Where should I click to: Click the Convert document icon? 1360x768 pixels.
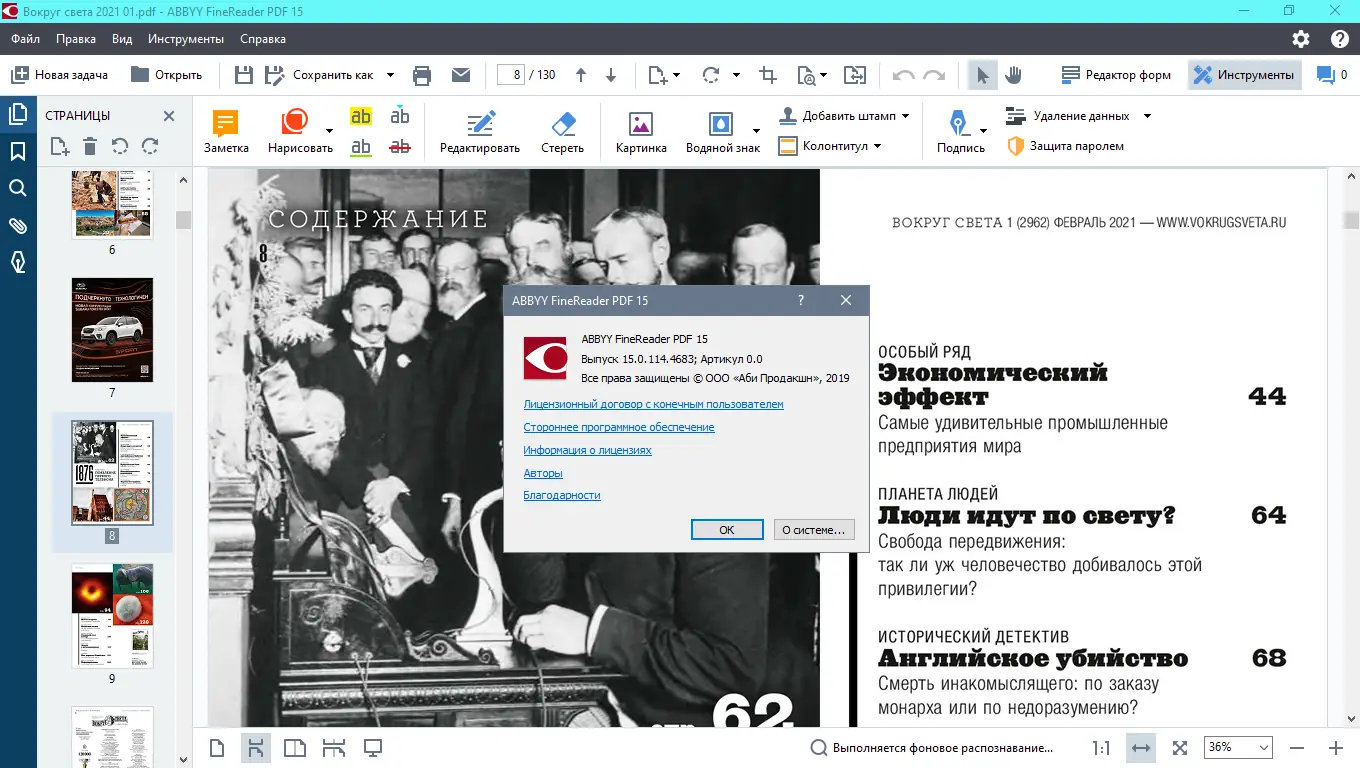pos(854,75)
